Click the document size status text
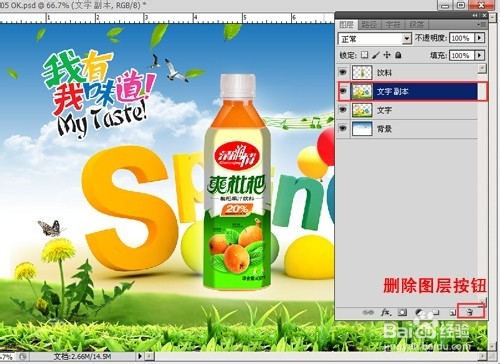The width and height of the screenshot is (500, 364). pos(83,356)
